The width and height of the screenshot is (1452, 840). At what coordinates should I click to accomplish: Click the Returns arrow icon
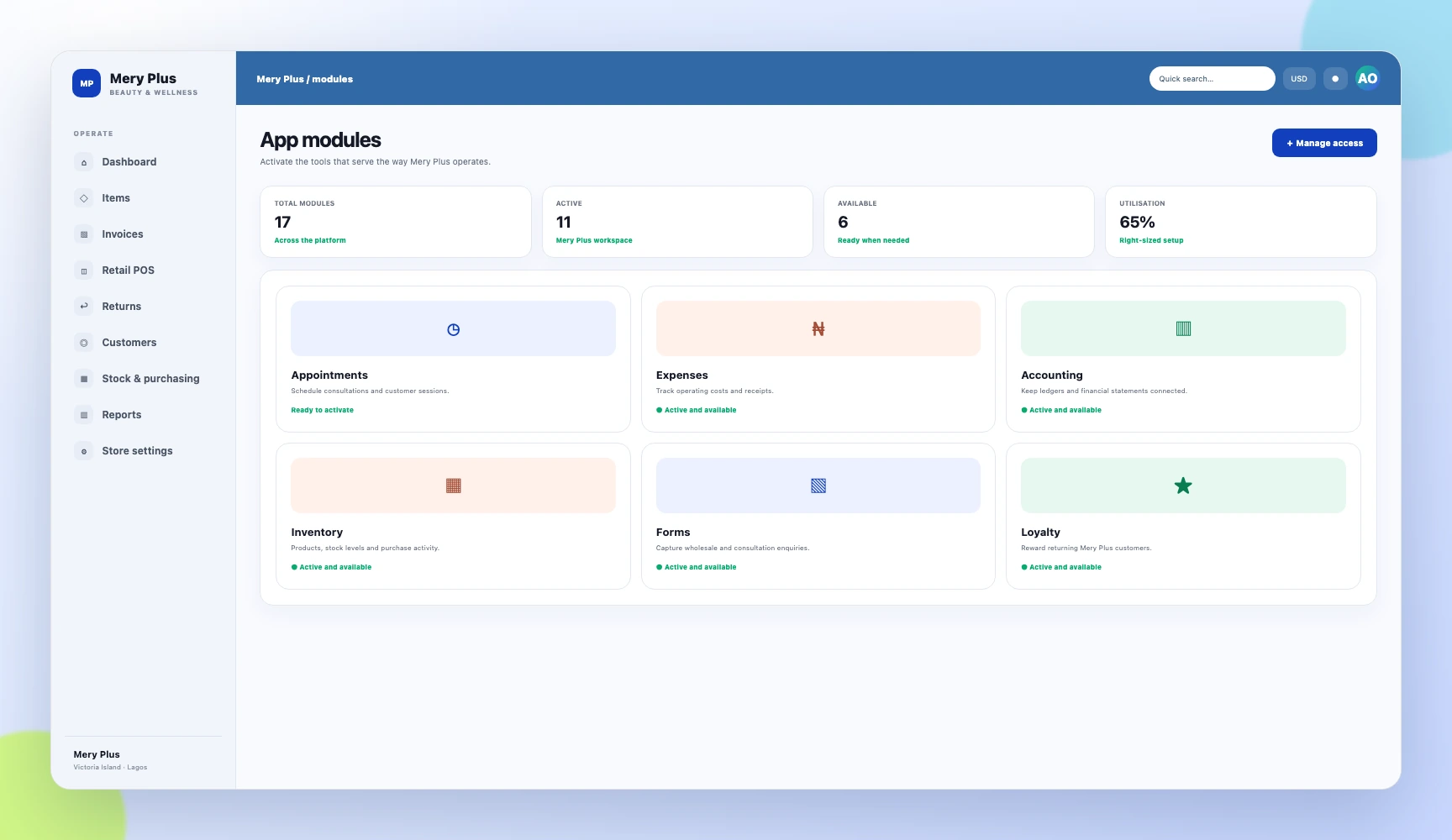tap(84, 307)
